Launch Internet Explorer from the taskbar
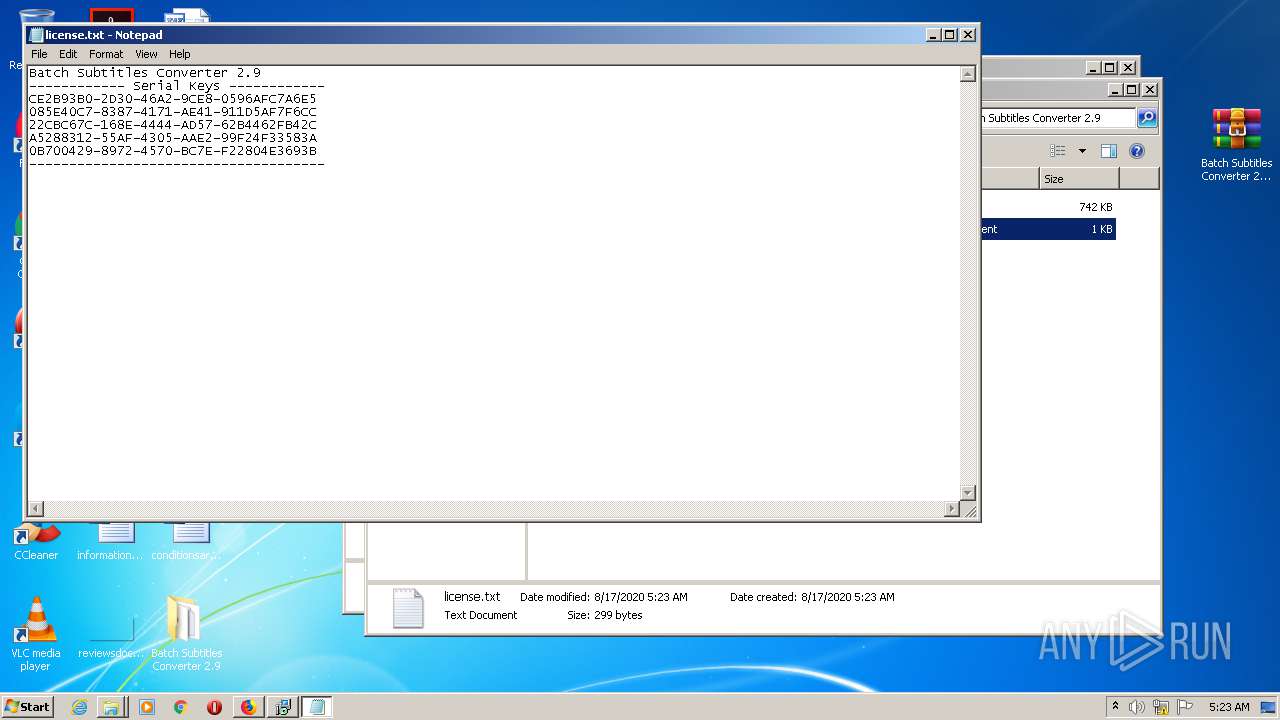 coord(79,707)
